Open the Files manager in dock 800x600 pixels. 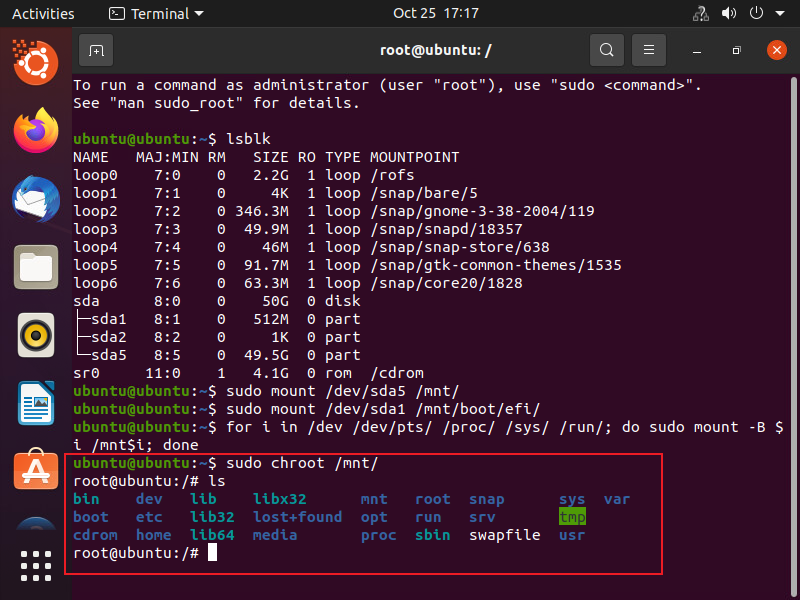pos(36,267)
